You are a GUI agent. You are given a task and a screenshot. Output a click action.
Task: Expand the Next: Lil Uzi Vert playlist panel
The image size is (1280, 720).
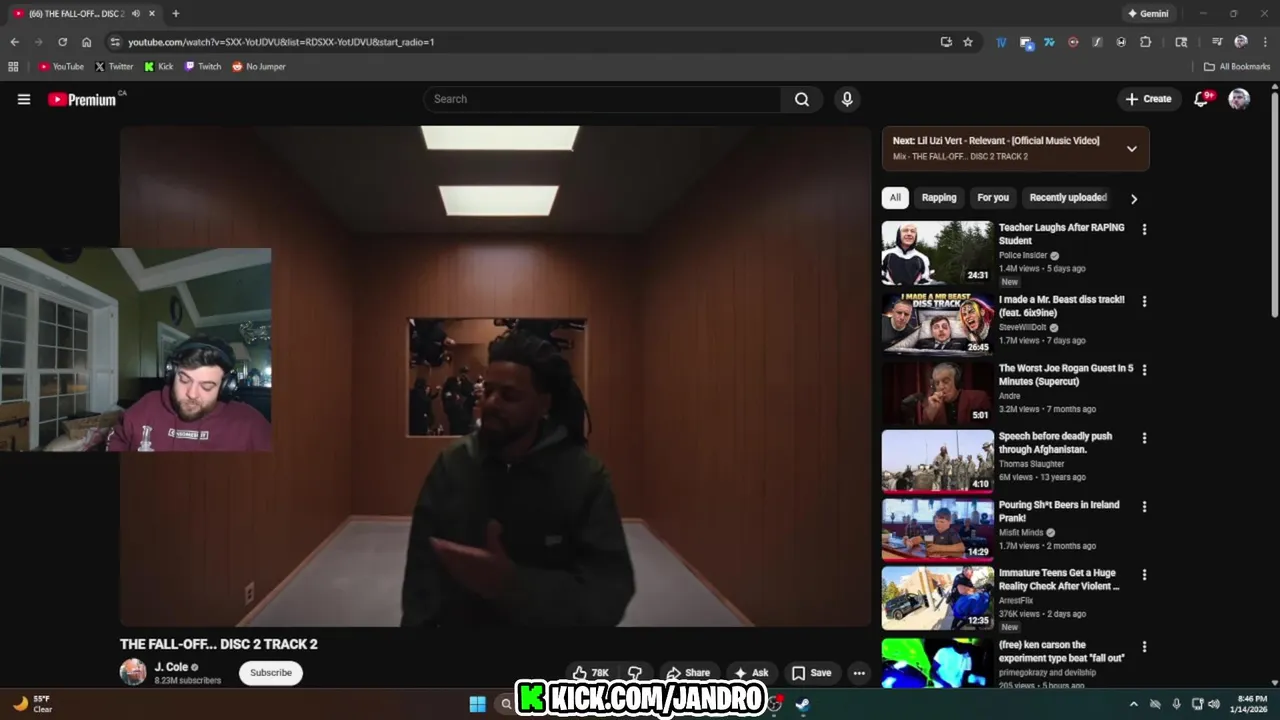click(x=1132, y=149)
